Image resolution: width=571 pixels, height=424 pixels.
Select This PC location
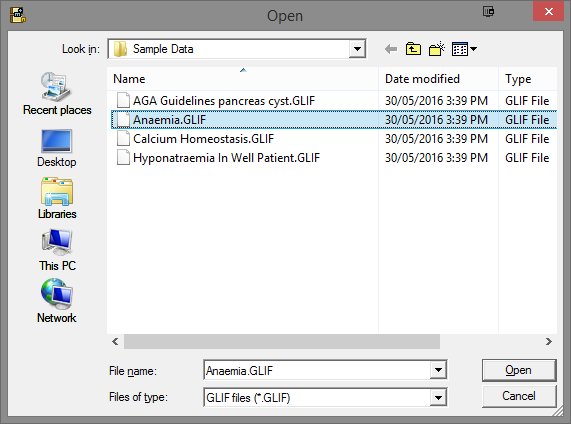coord(57,250)
